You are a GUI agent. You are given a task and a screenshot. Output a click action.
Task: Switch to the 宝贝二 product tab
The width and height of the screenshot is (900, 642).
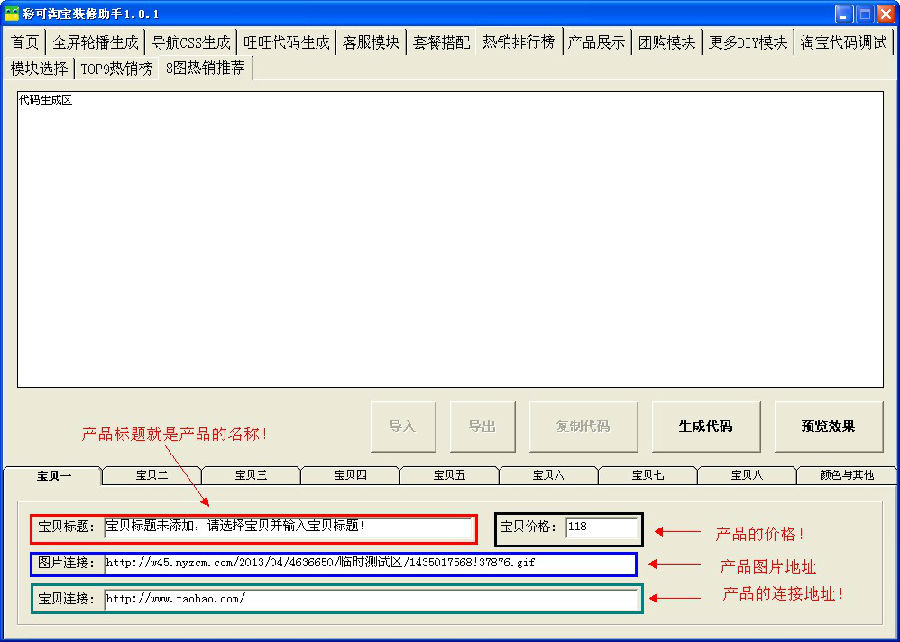152,475
